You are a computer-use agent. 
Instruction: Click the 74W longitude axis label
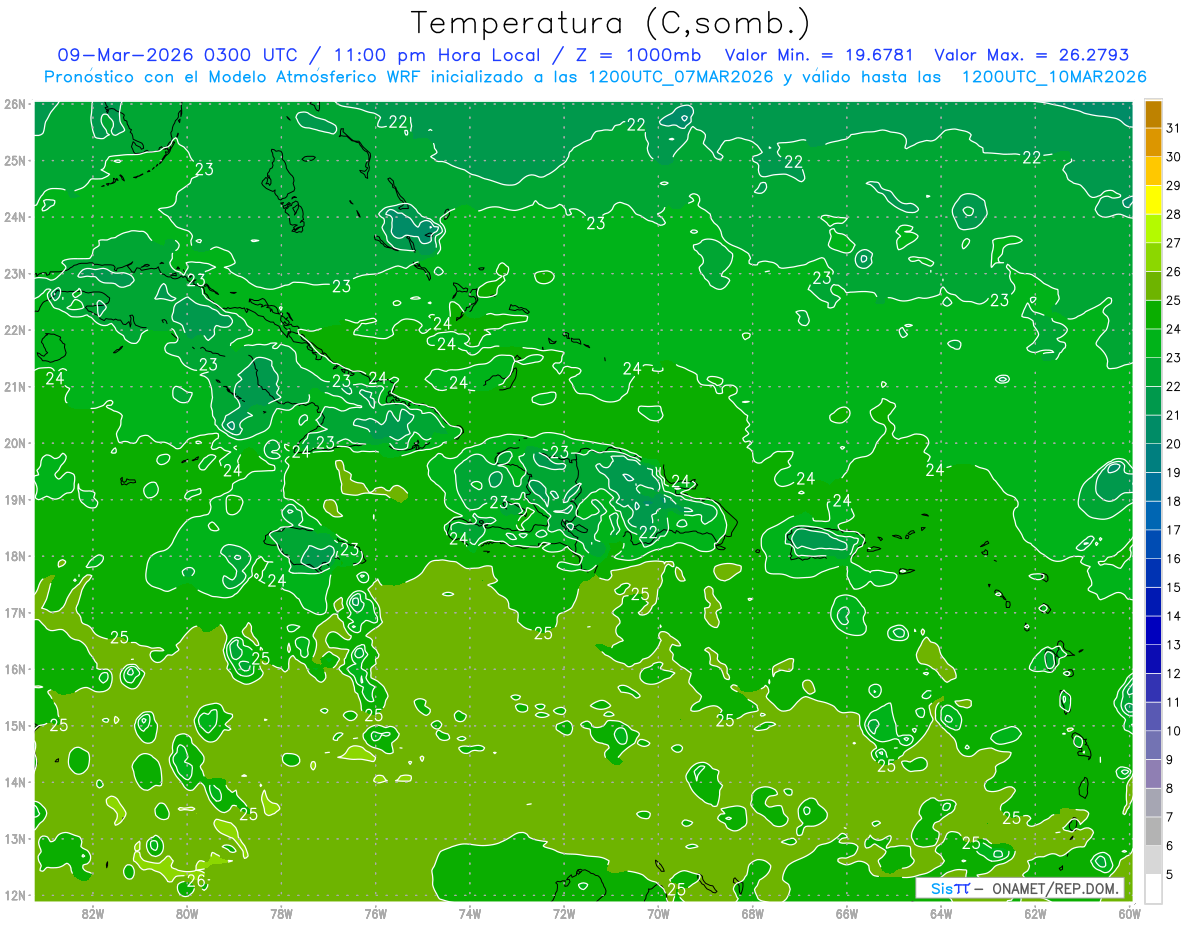click(469, 913)
